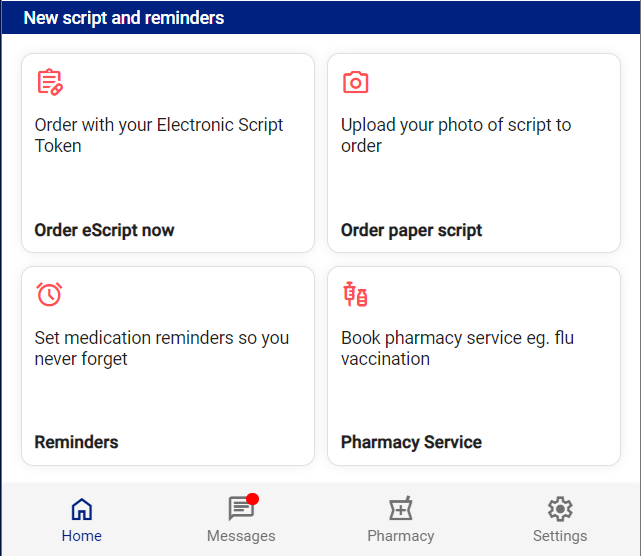Click the Pharmacy mortar icon
The width and height of the screenshot is (641, 556).
401,508
